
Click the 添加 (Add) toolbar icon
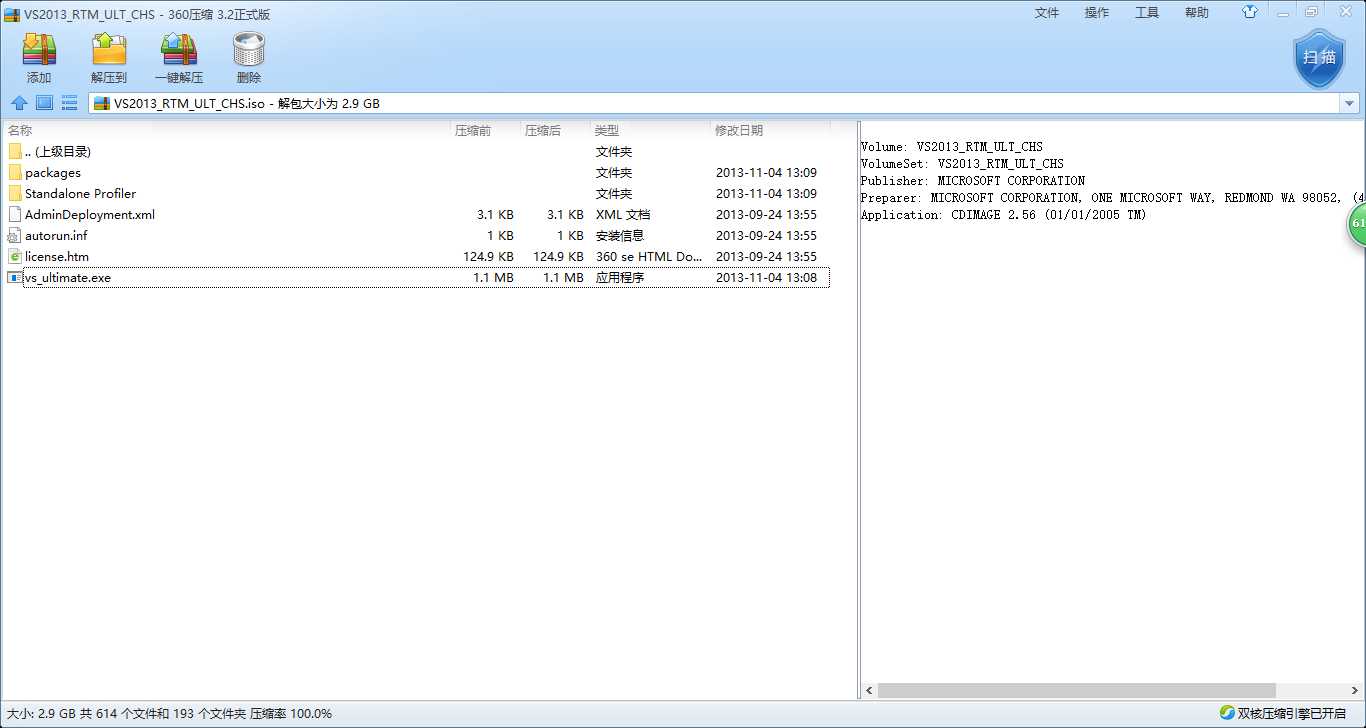(39, 49)
